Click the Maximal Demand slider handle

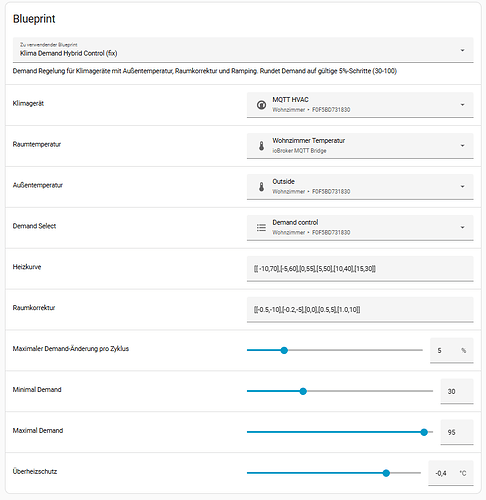coord(424,432)
